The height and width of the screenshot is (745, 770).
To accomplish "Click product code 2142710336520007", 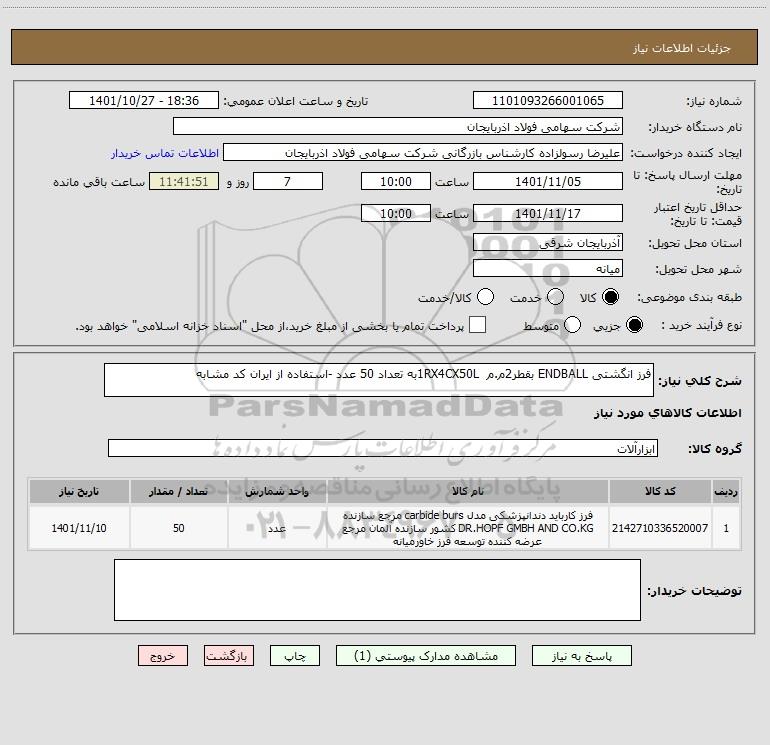I will (660, 528).
